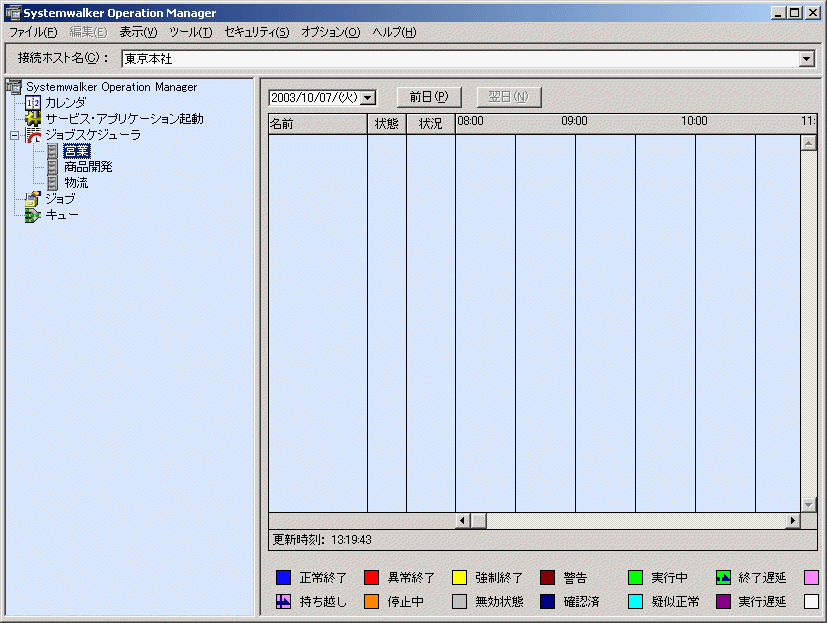Click the 状況 column header
The height and width of the screenshot is (623, 827).
430,124
